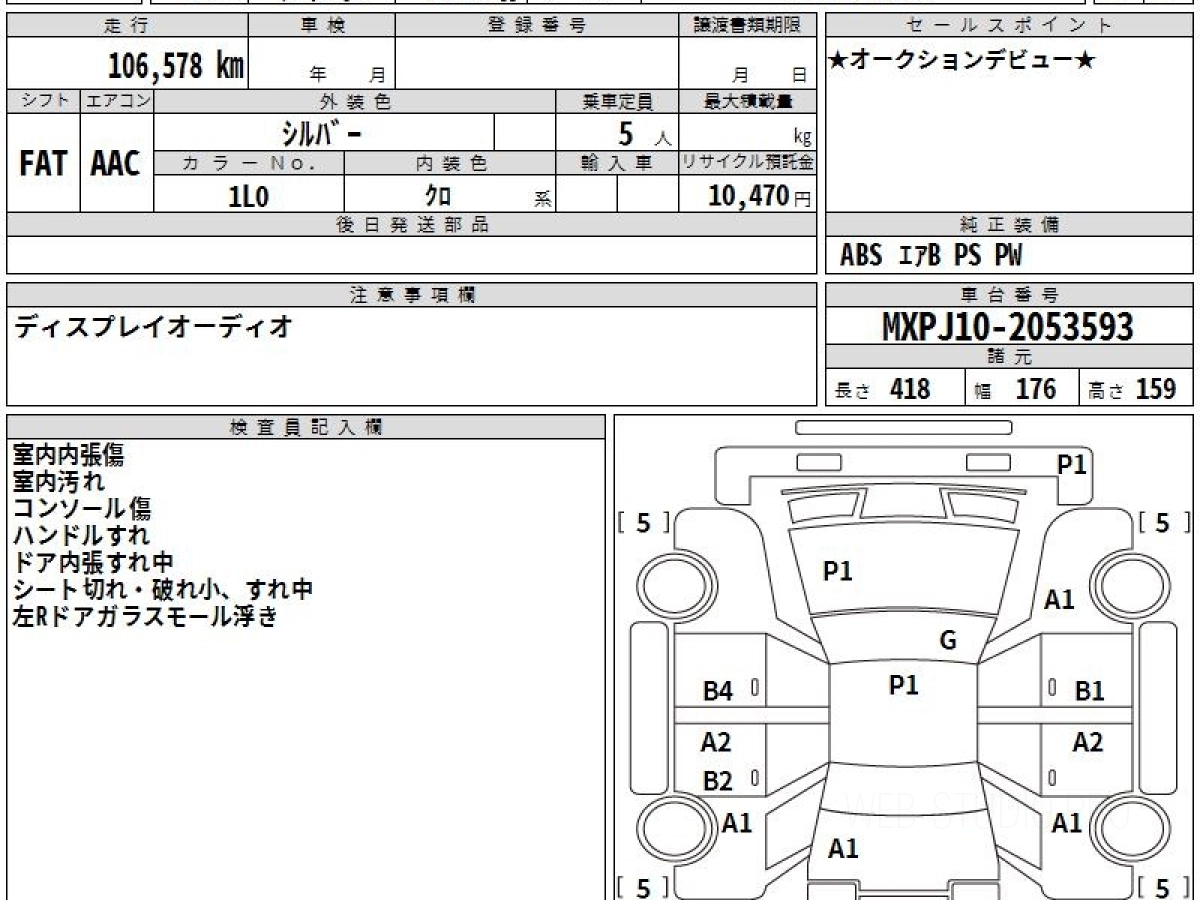This screenshot has height=900, width=1200.
Task: Click the 注意事項欄 header bar
Action: (412, 295)
